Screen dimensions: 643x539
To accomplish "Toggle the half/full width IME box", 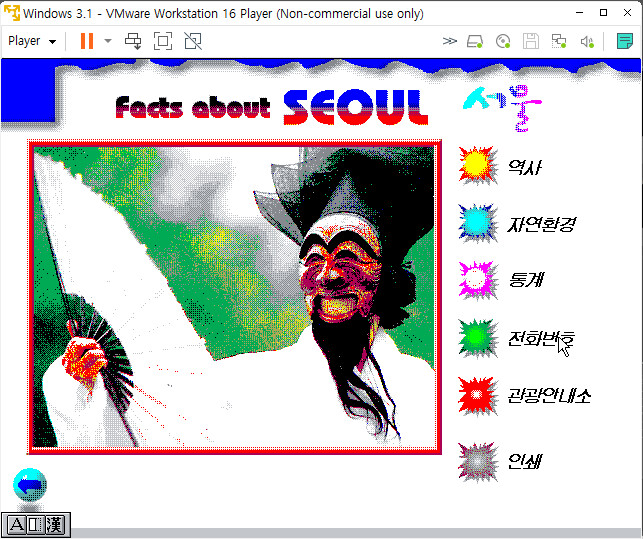I will coord(36,525).
